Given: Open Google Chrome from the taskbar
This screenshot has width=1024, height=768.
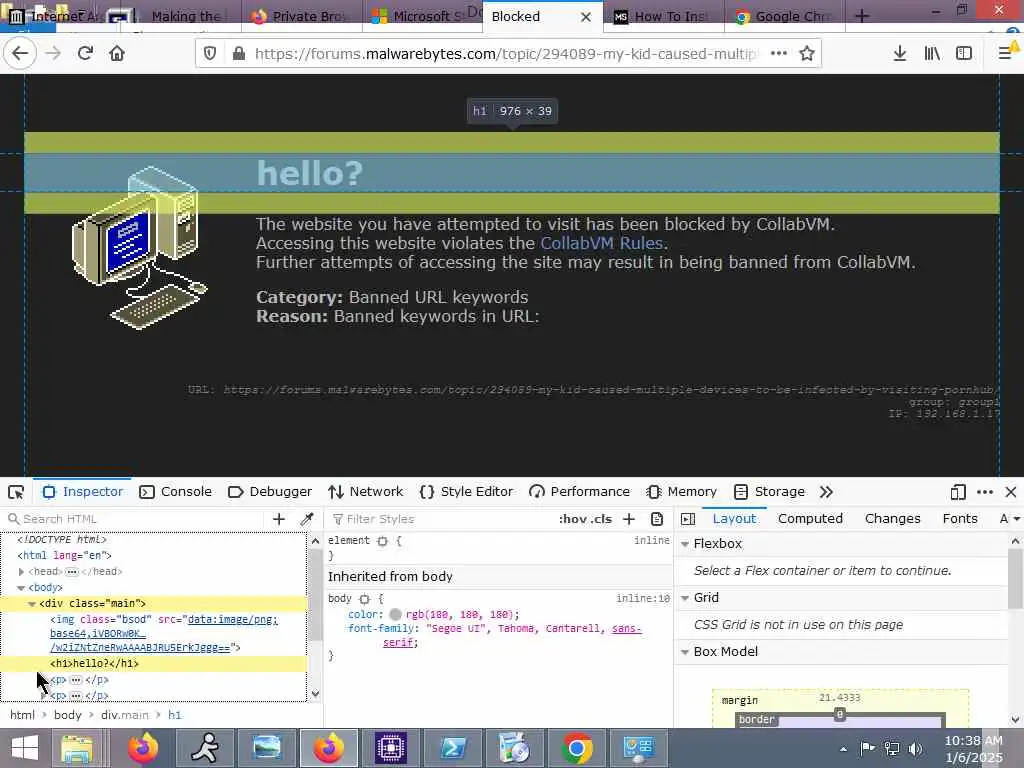Looking at the screenshot, I should 577,748.
